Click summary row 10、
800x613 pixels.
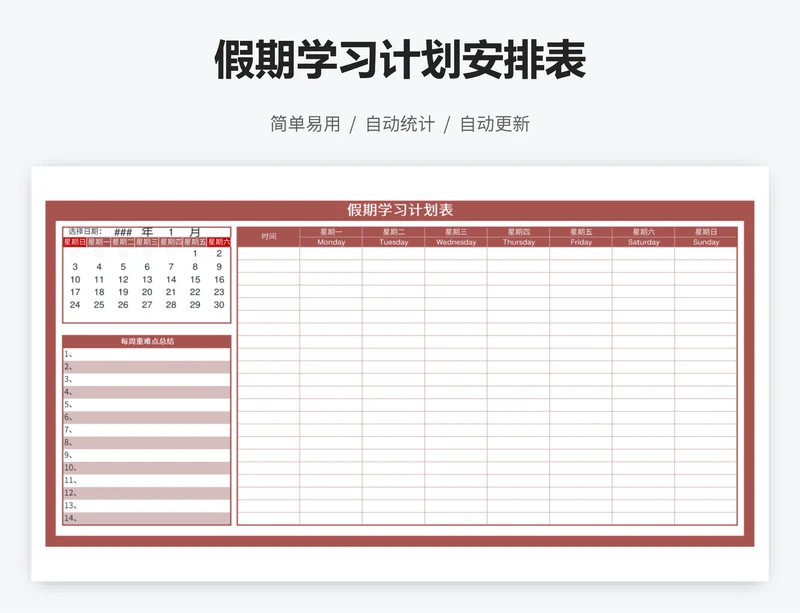tap(147, 468)
